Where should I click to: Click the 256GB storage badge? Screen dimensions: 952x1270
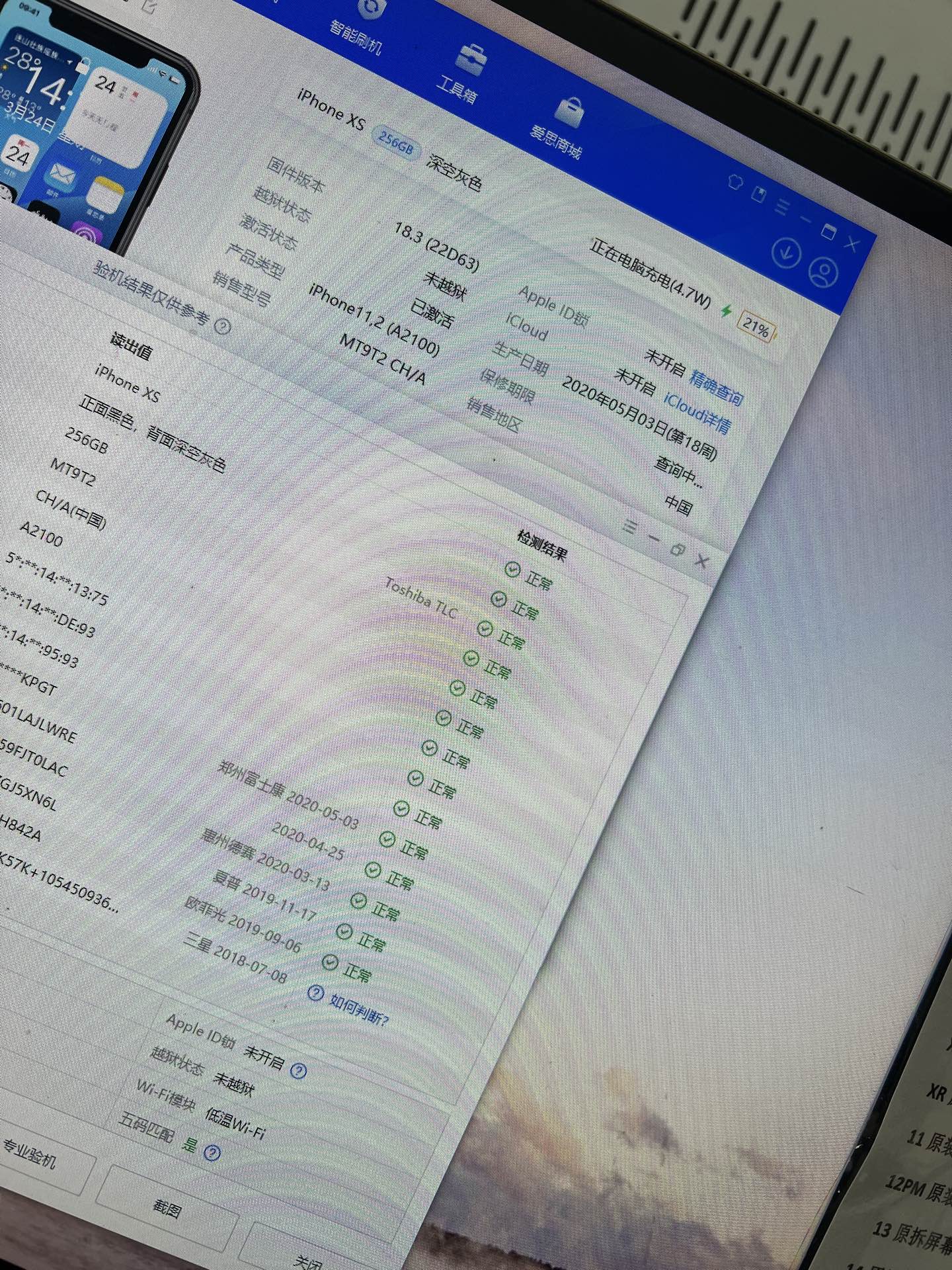pos(395,142)
